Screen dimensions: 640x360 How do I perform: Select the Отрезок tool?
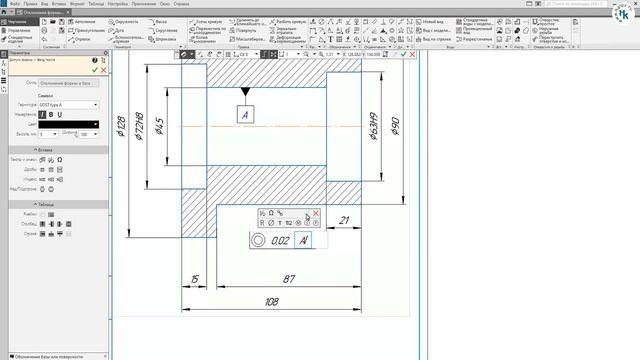[79, 40]
